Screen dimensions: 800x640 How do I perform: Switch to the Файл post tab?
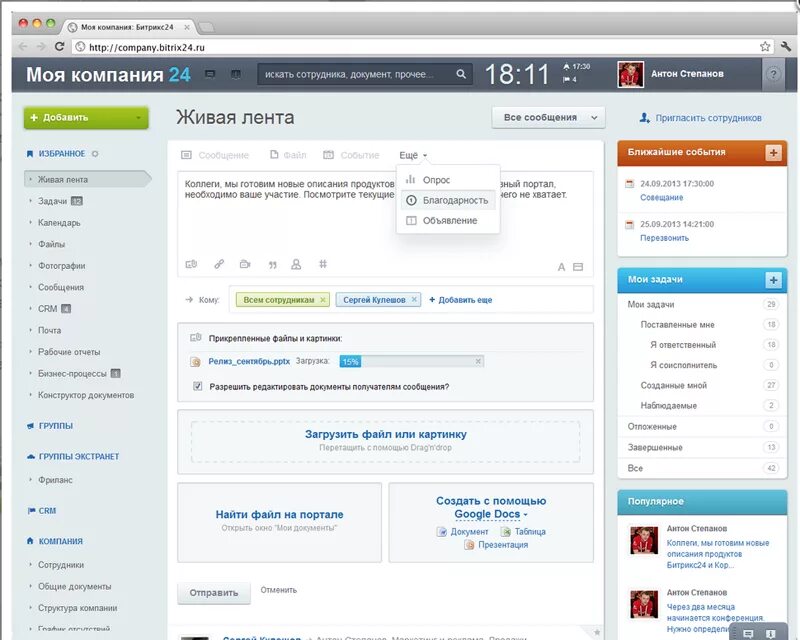(288, 155)
